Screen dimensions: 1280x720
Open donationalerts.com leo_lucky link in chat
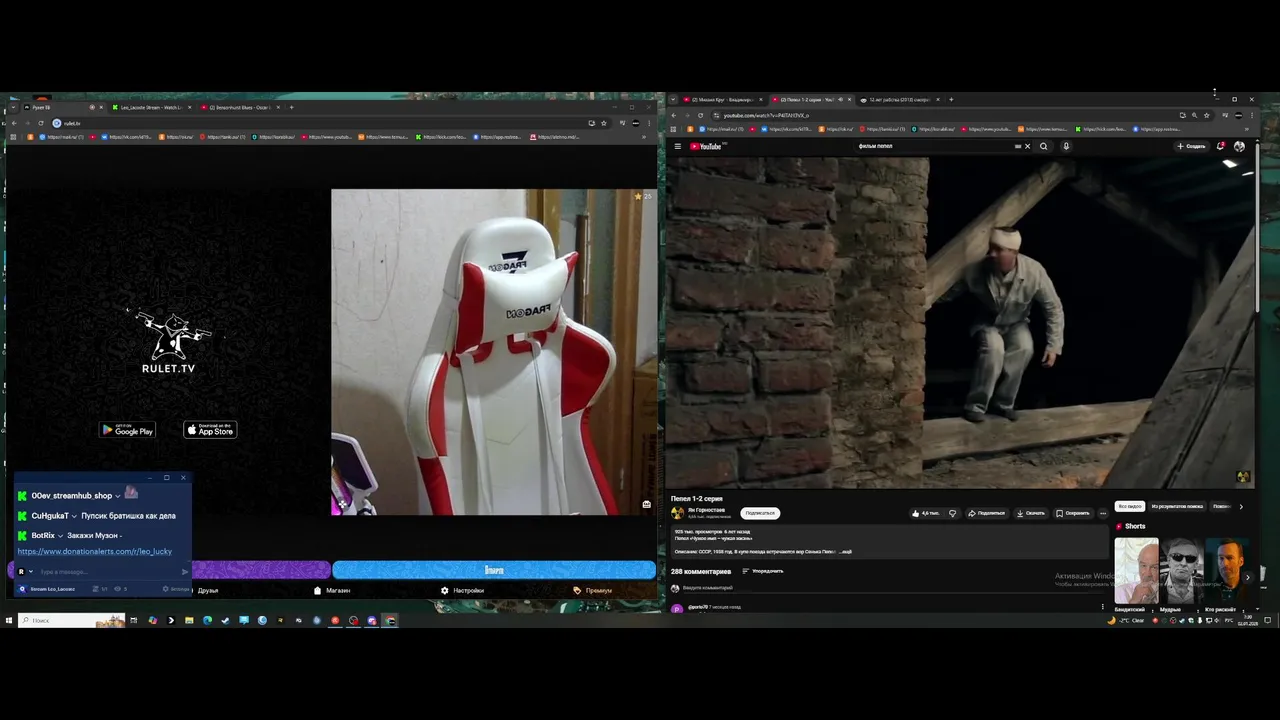pyautogui.click(x=95, y=551)
